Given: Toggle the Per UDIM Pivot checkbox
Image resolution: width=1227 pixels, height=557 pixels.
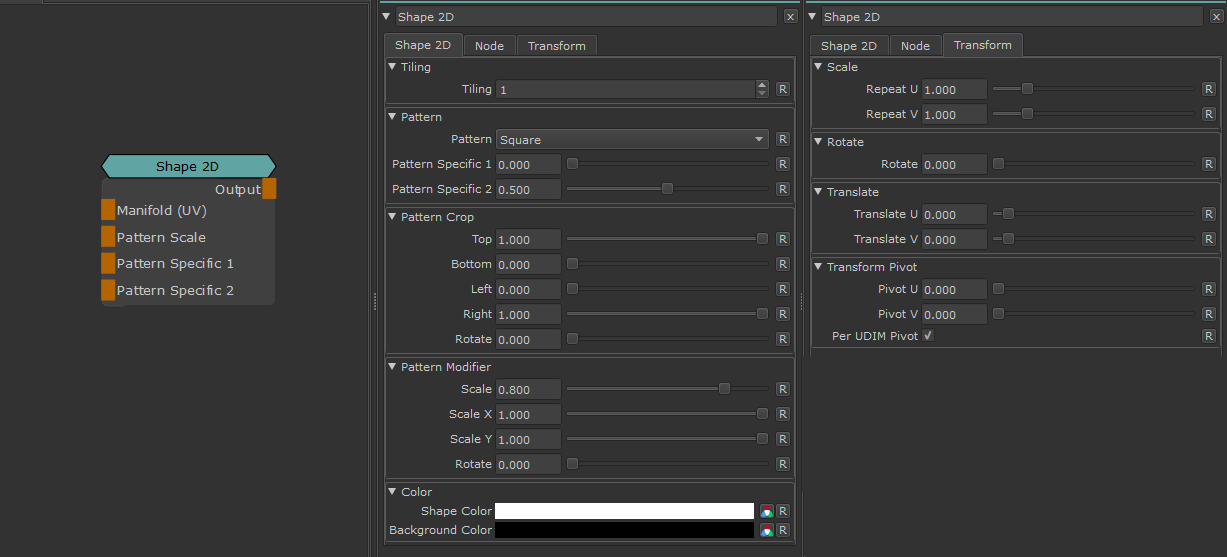Looking at the screenshot, I should [x=928, y=336].
